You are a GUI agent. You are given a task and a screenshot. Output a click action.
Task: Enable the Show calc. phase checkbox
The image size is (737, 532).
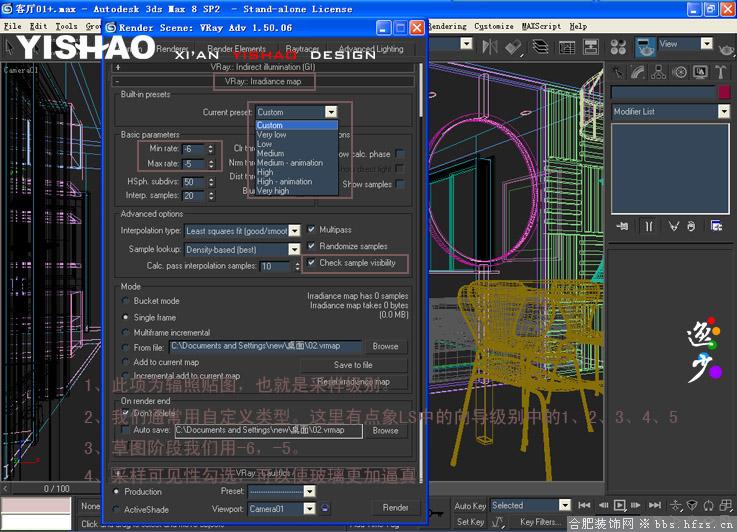tap(400, 154)
